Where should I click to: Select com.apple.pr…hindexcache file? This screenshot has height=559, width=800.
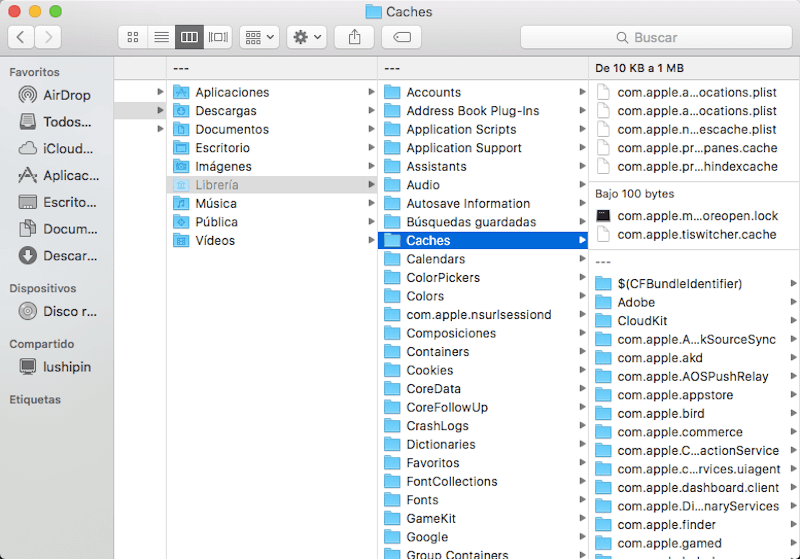(694, 166)
